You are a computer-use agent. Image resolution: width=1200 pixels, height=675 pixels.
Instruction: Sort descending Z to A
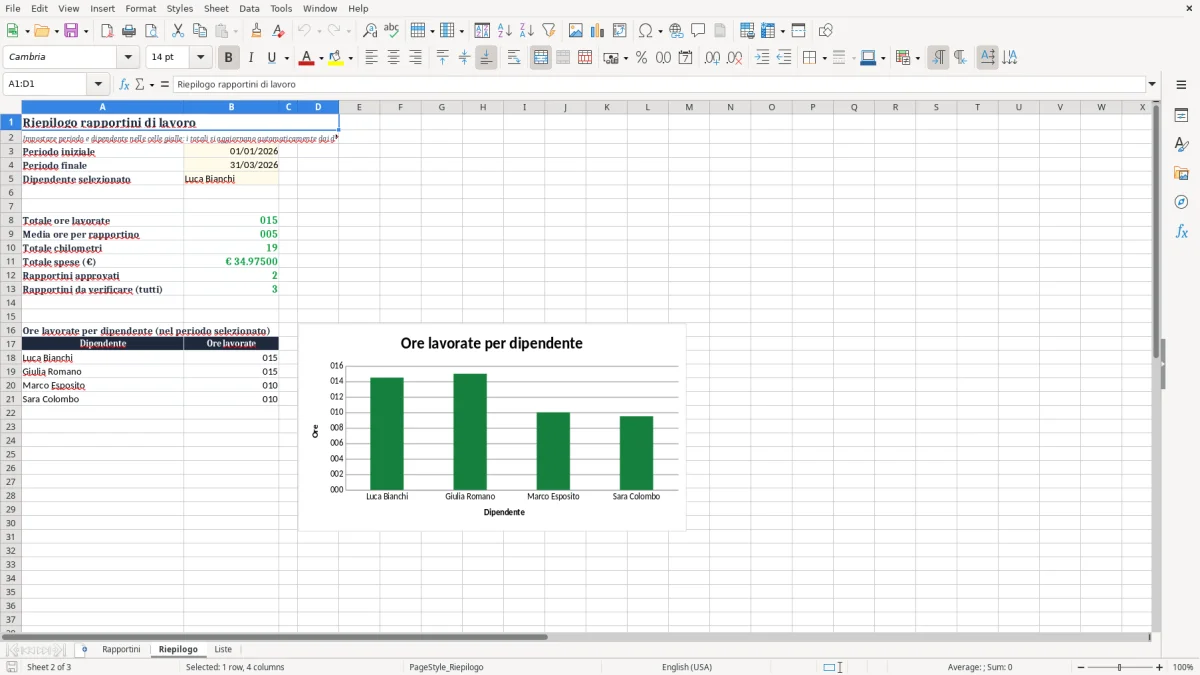pos(526,31)
